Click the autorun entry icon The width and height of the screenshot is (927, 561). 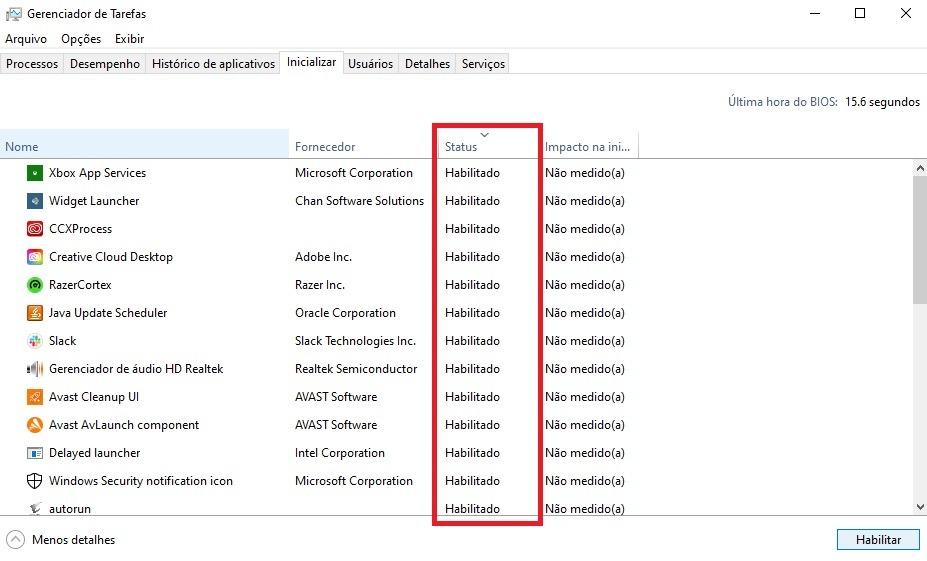pyautogui.click(x=35, y=508)
